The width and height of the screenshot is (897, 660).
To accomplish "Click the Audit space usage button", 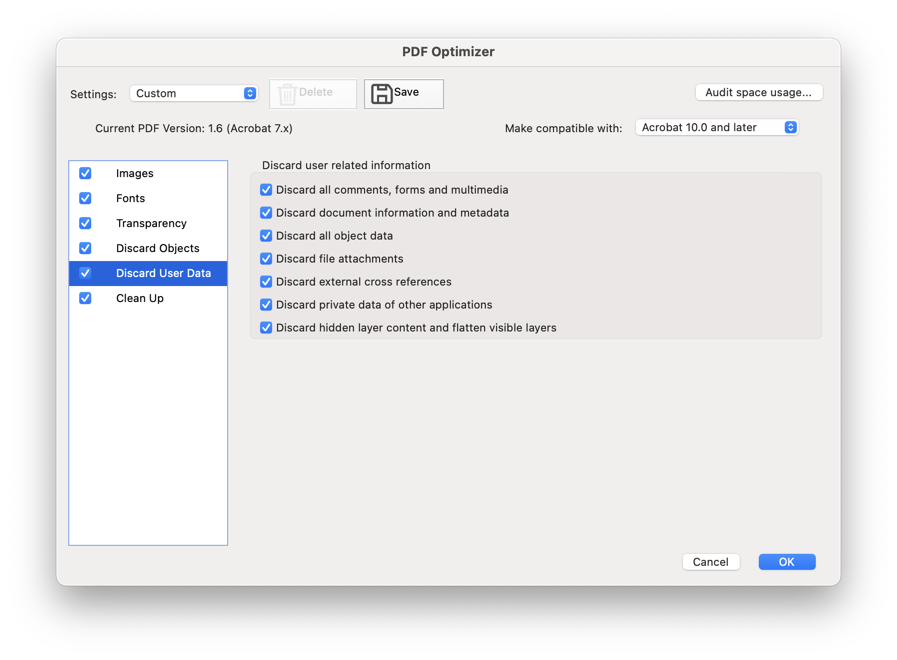I will click(x=759, y=93).
